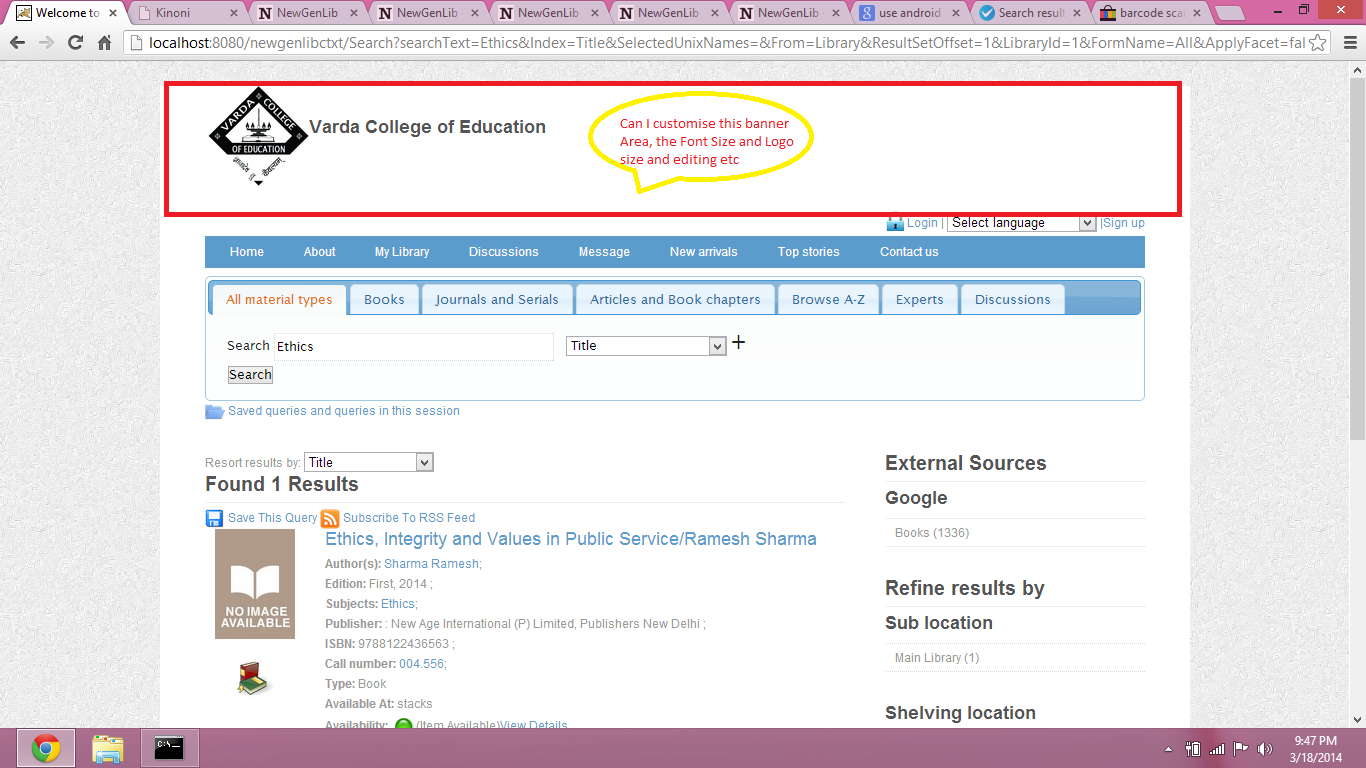This screenshot has width=1366, height=768.
Task: Open the Resort results by dropdown
Action: (x=368, y=462)
